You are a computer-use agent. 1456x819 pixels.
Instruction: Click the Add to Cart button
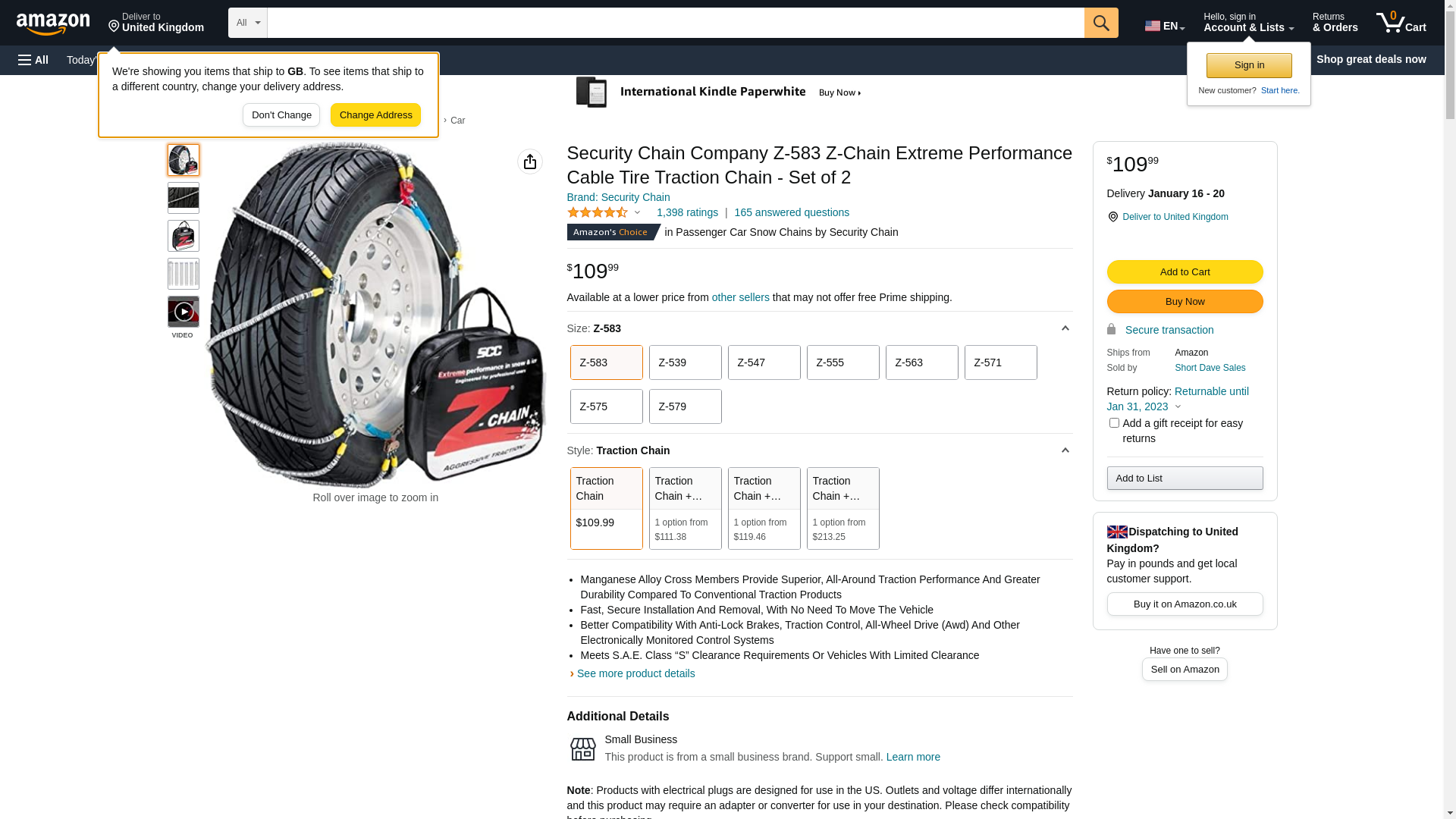point(1185,272)
